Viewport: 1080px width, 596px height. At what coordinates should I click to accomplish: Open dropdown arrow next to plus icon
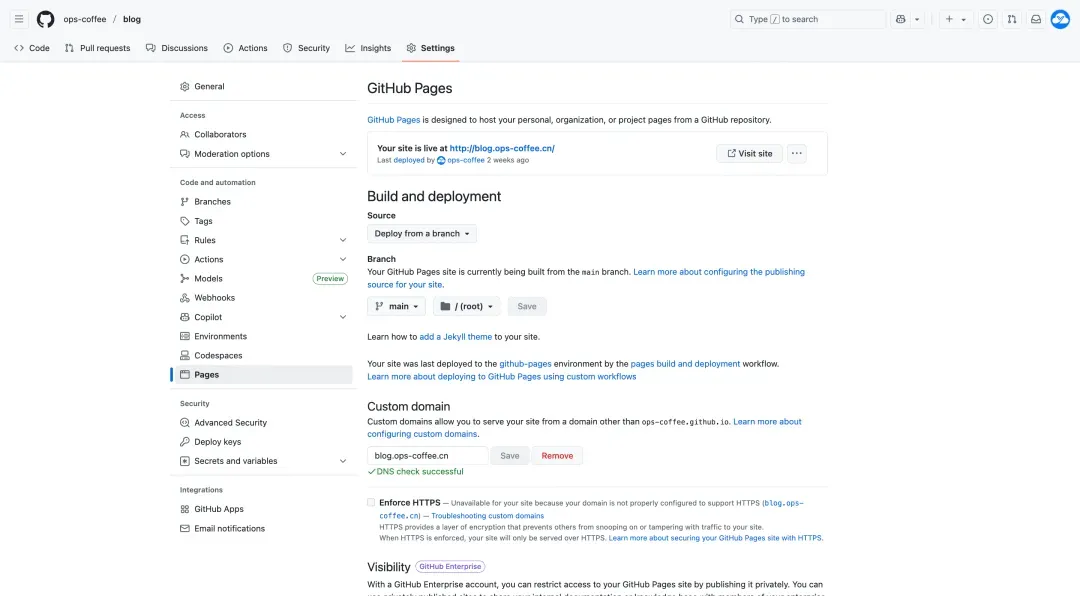click(964, 19)
